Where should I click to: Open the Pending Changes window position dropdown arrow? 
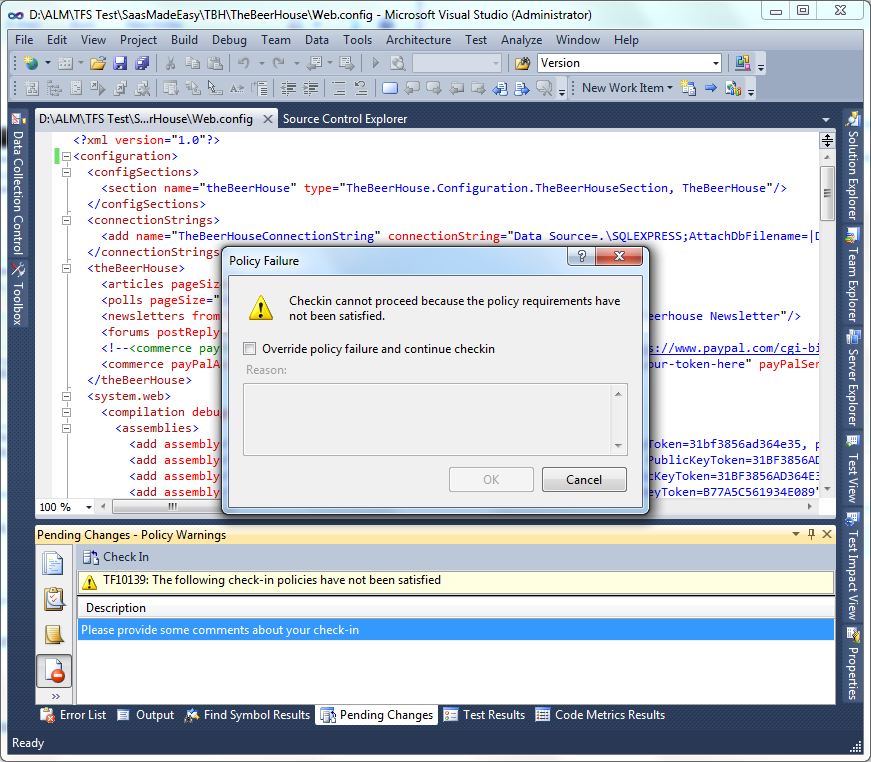795,534
